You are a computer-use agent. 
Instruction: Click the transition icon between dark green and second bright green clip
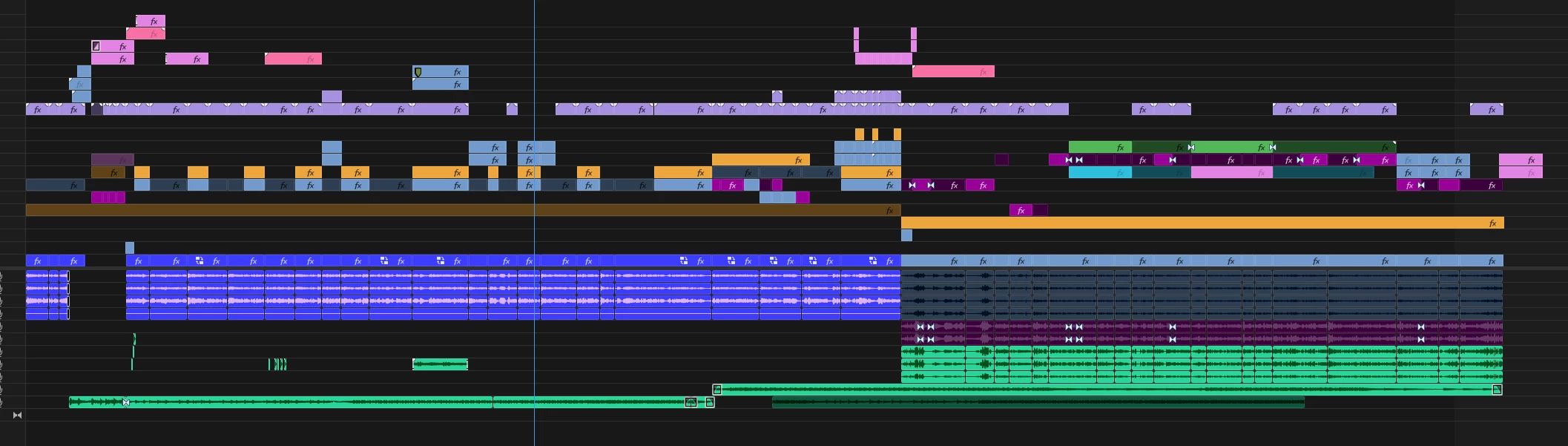tap(1191, 148)
